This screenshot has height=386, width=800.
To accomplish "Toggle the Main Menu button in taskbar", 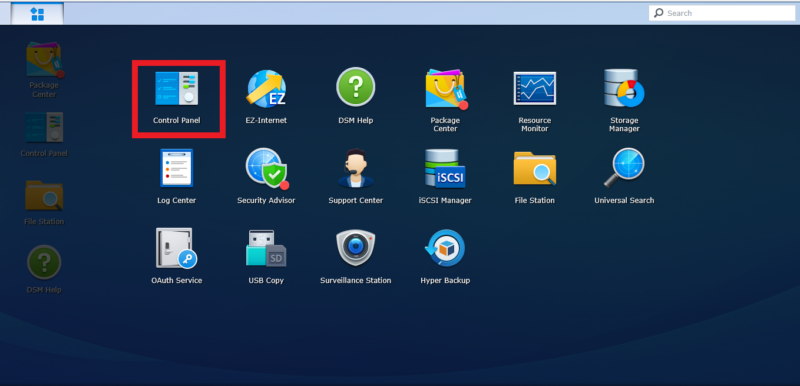I will pos(37,14).
